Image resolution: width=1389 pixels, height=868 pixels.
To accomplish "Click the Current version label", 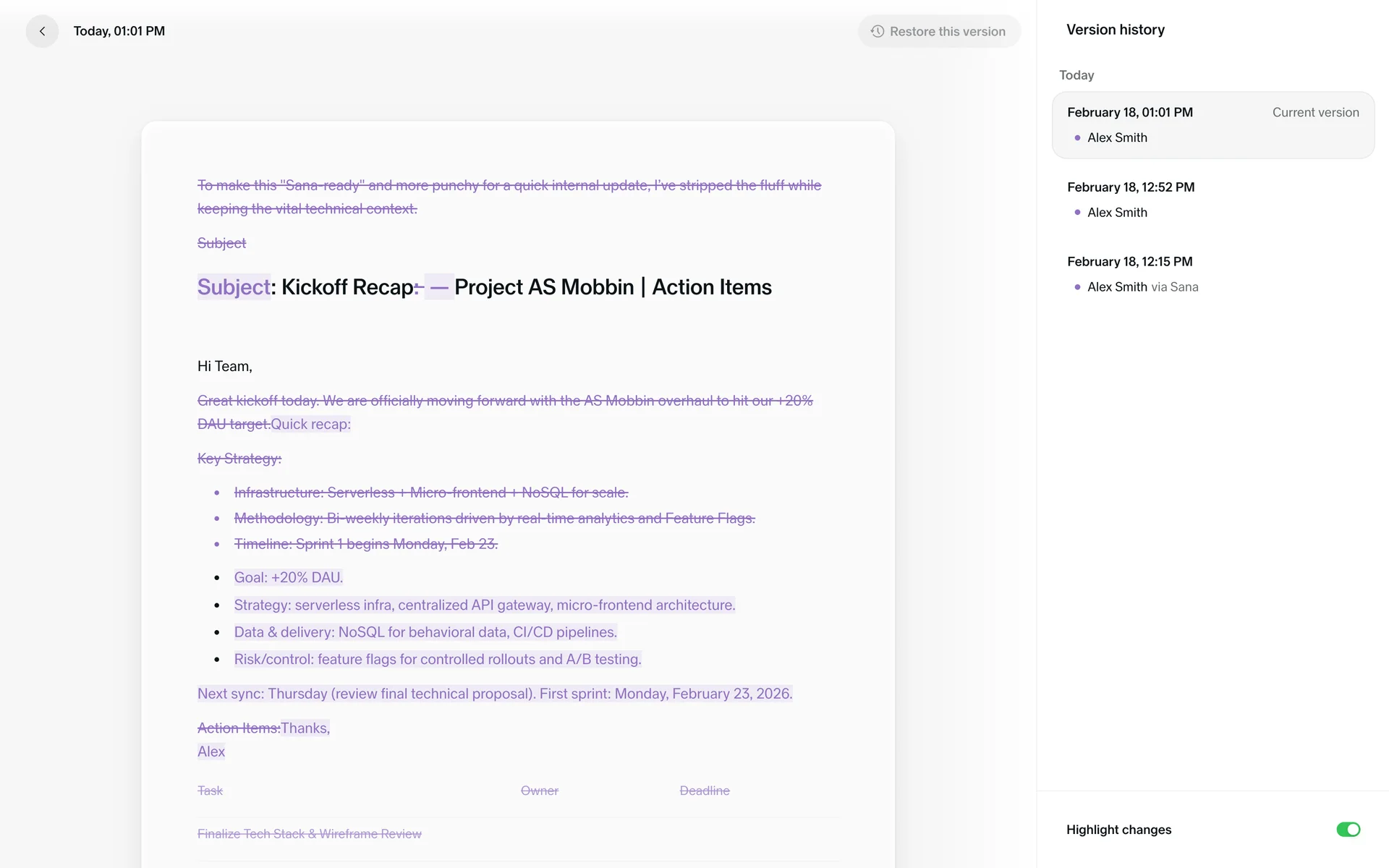I will (x=1315, y=112).
